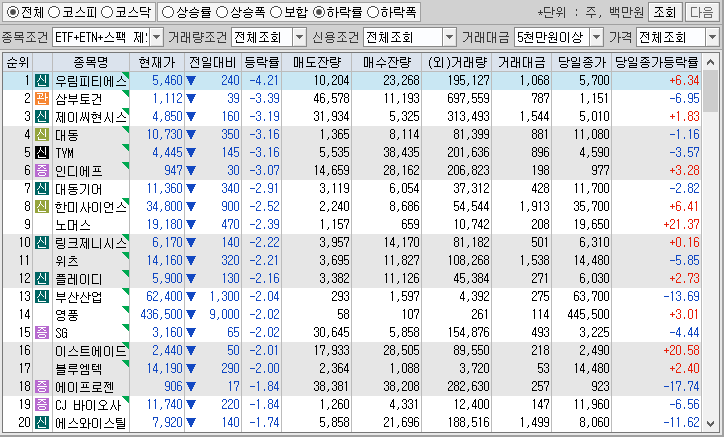Click 신 badge icon for 한미사이언스
The height and width of the screenshot is (437, 724).
(x=42, y=206)
